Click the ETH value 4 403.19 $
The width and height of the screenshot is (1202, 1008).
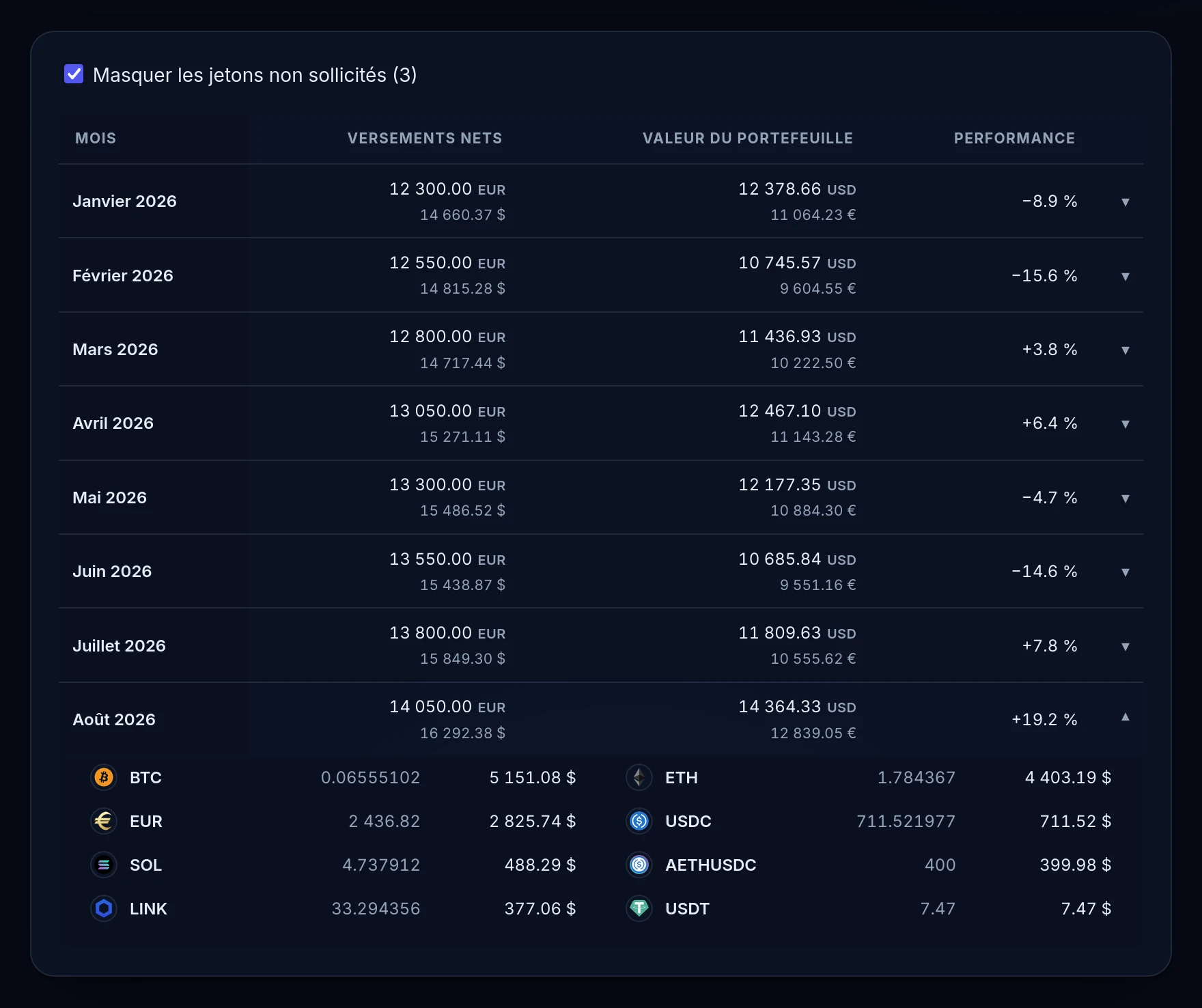pyautogui.click(x=1068, y=777)
